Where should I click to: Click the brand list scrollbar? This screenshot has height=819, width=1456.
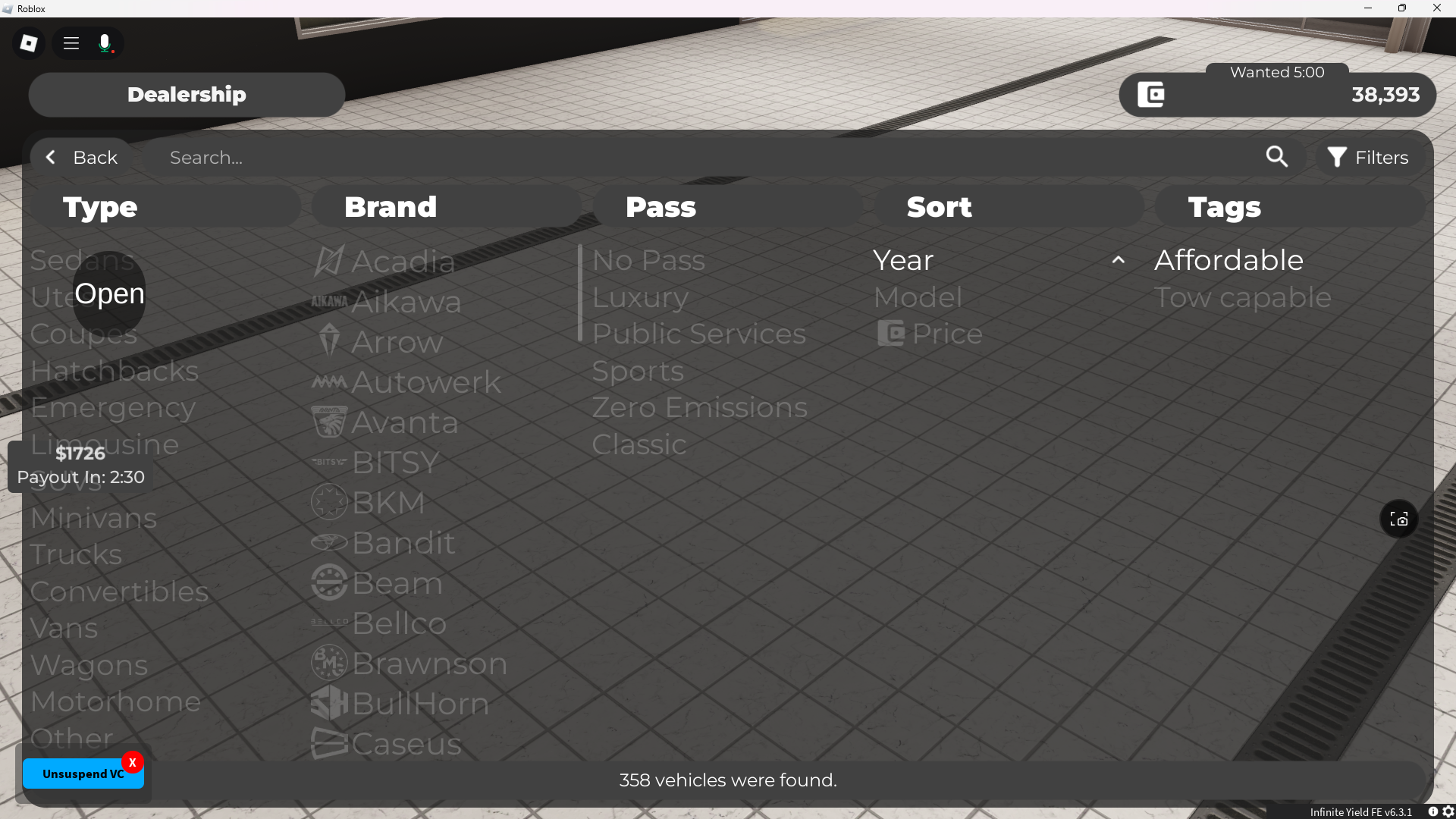point(580,293)
